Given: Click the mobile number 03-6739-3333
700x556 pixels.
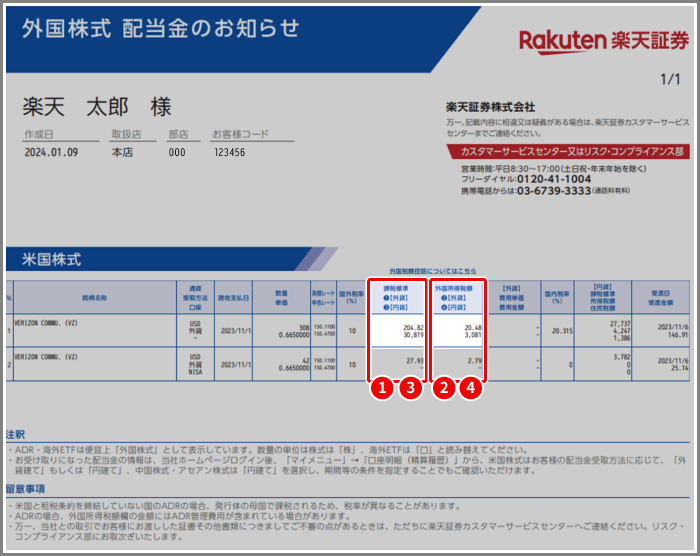Looking at the screenshot, I should point(554,191).
